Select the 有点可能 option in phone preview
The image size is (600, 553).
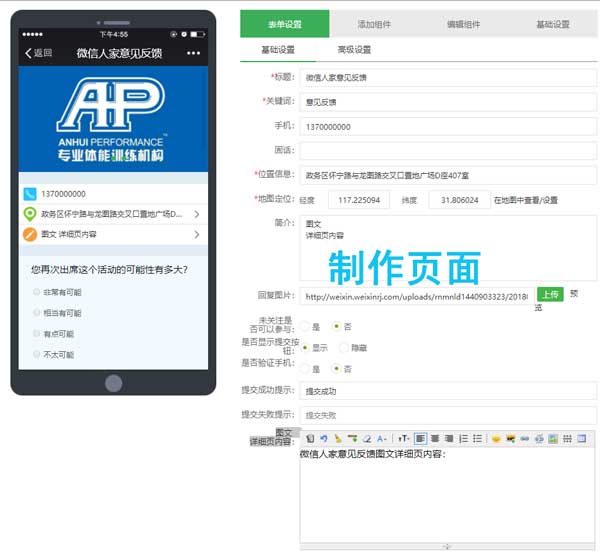tap(37, 334)
